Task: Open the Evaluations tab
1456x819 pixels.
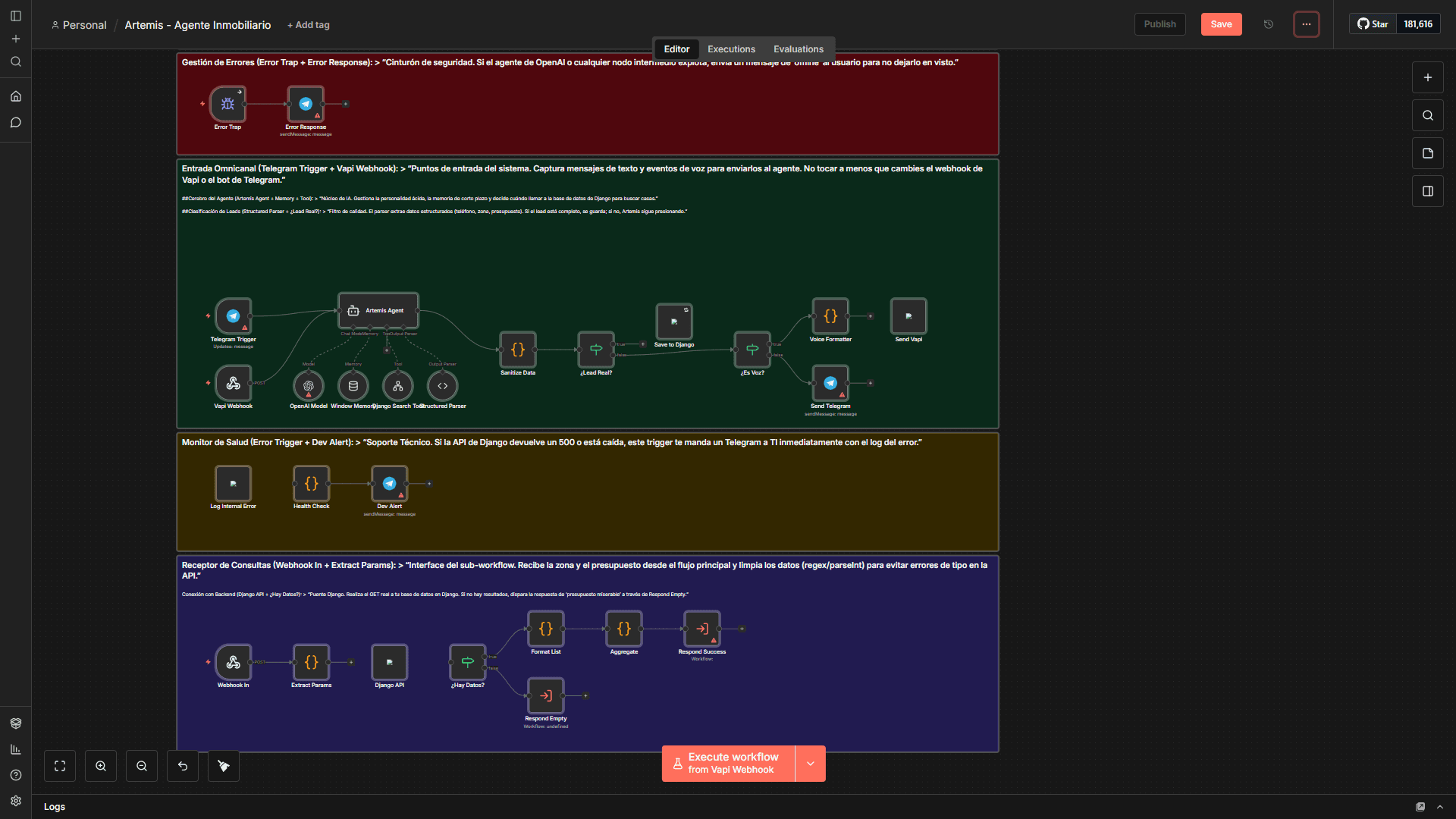Action: pos(798,49)
